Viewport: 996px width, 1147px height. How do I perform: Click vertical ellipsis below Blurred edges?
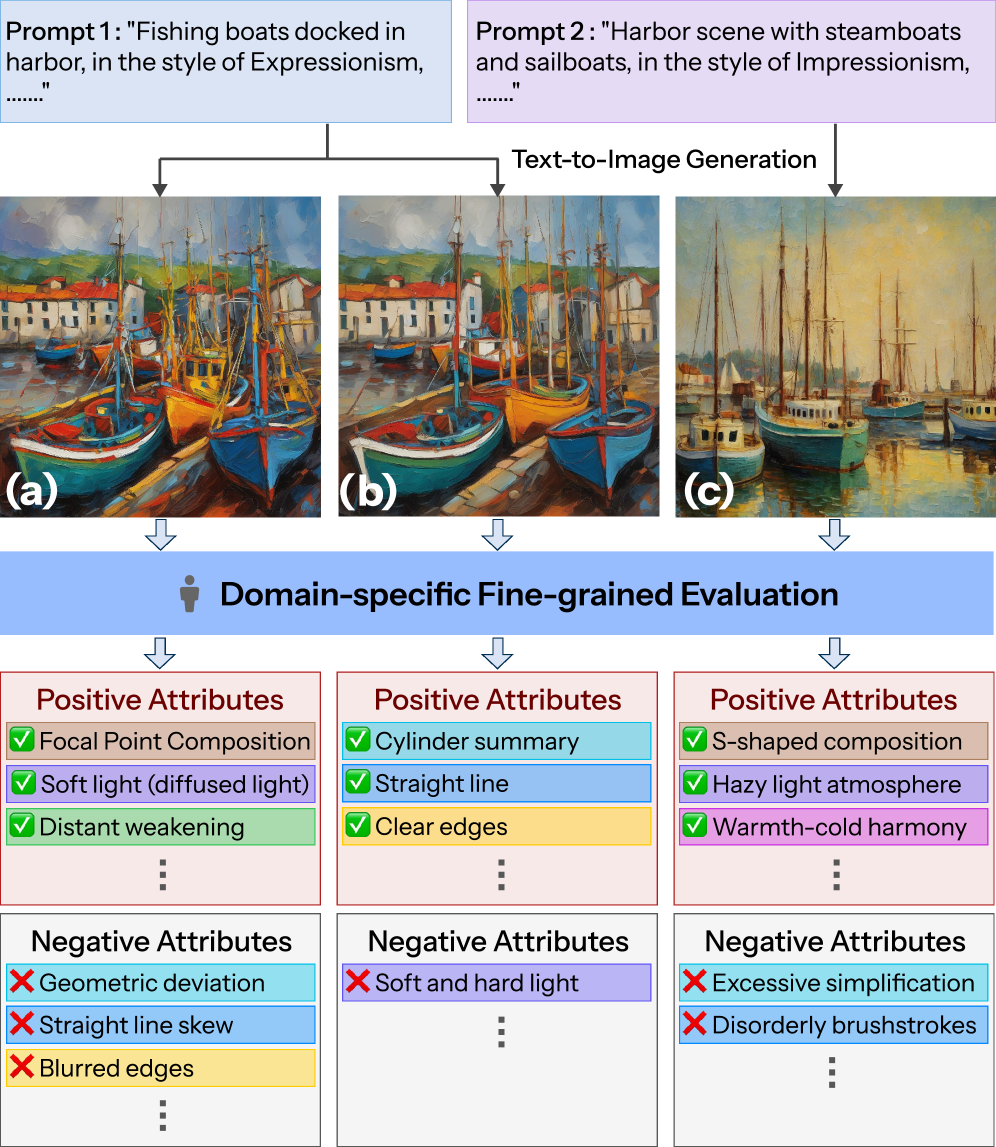tap(162, 1116)
